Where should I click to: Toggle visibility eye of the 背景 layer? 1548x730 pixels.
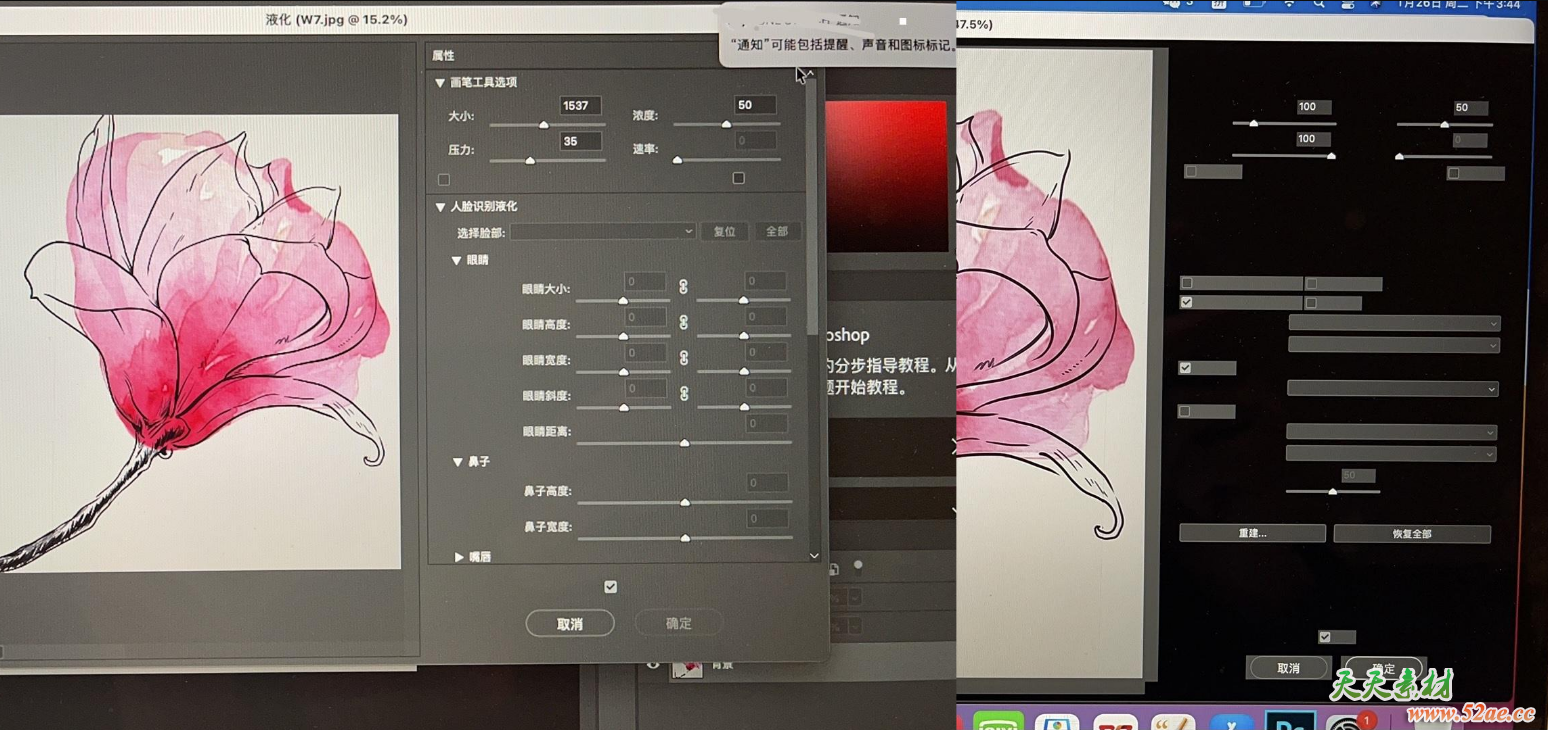tap(654, 664)
